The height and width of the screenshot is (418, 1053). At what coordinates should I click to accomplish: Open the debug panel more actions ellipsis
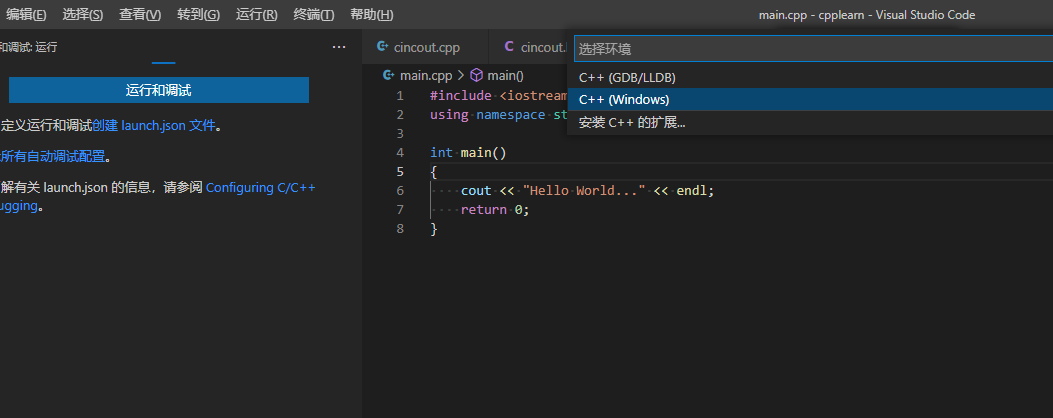(x=339, y=47)
